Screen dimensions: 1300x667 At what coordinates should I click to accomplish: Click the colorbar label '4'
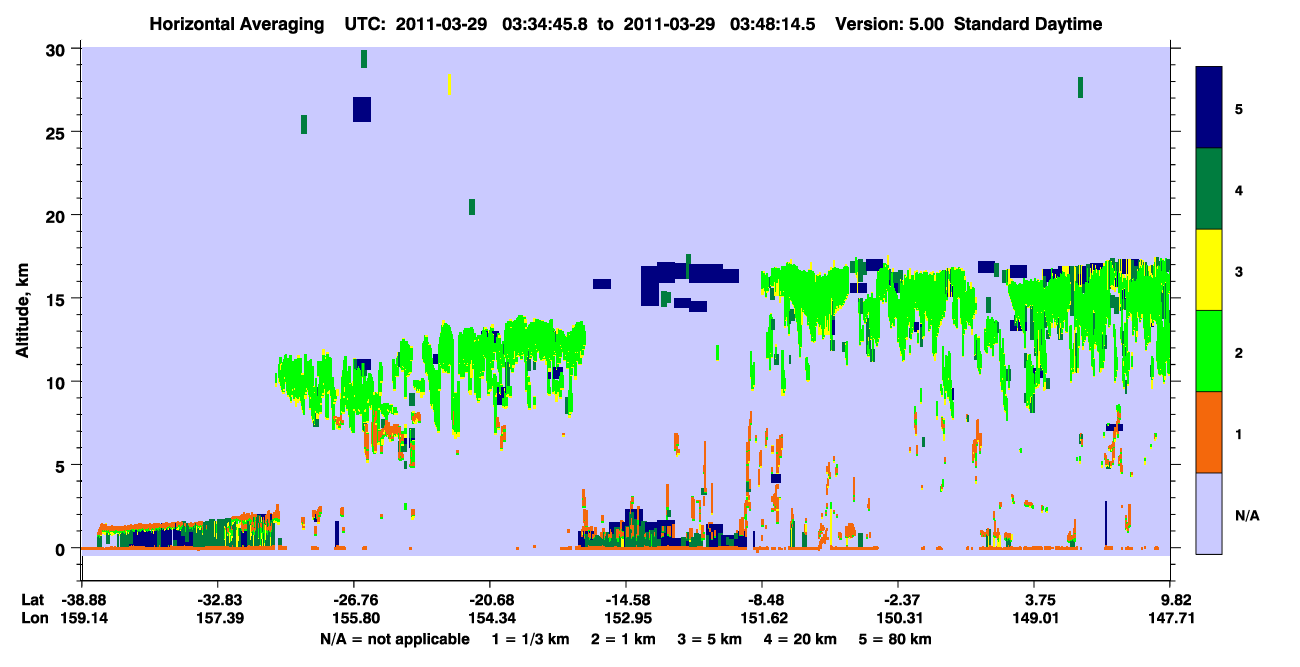[1239, 190]
